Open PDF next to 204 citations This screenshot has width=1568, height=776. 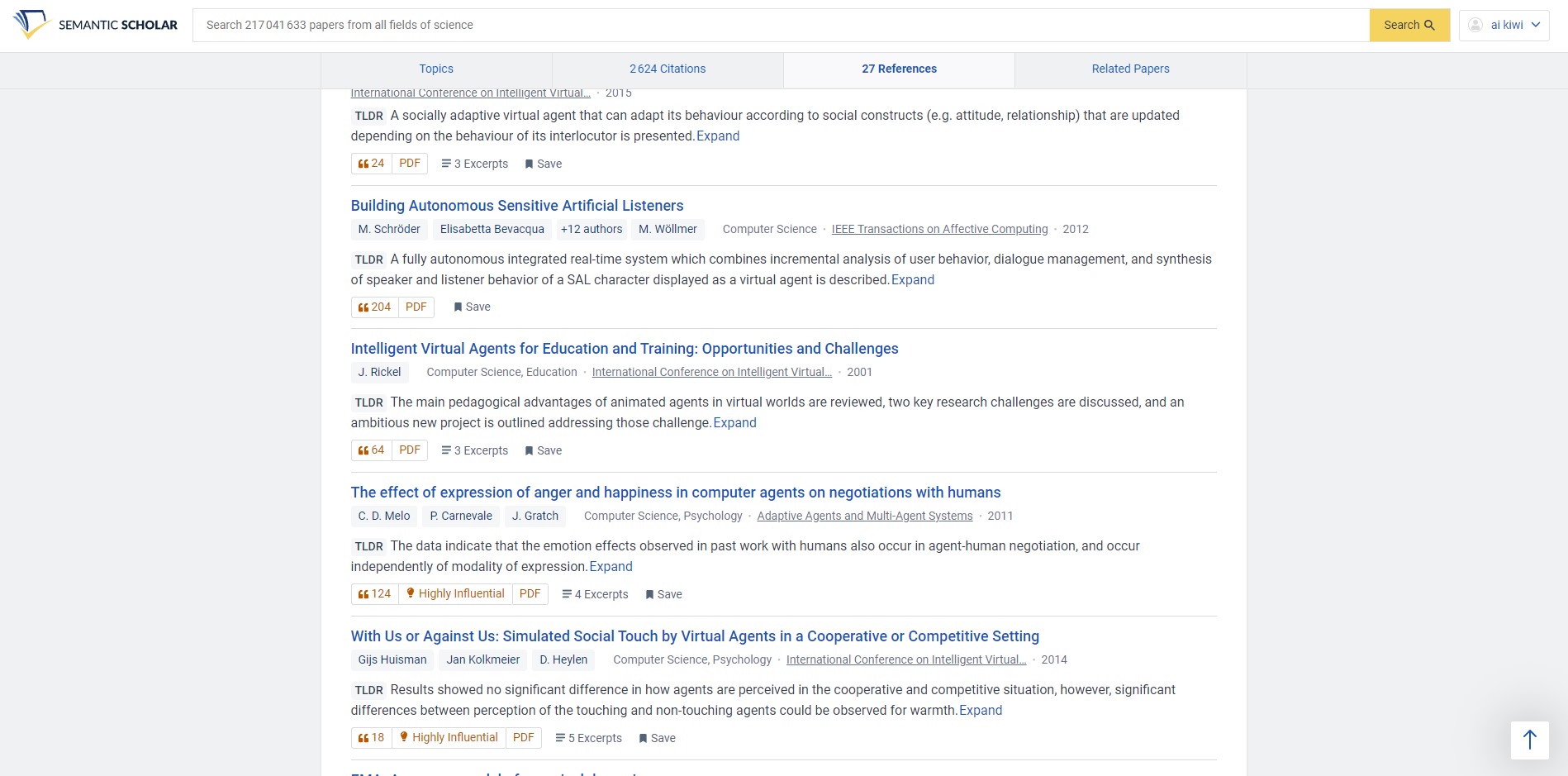click(x=416, y=307)
